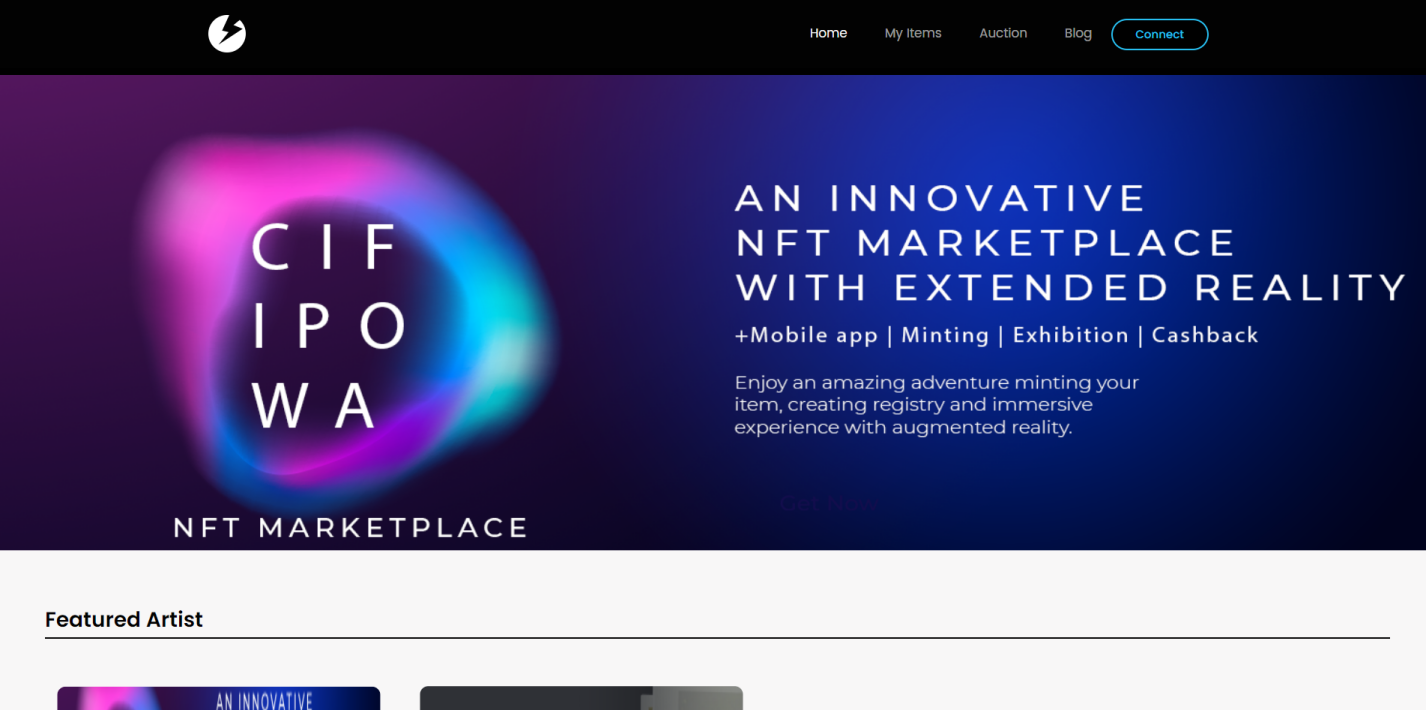Click the 'NFT Marketplace' headline middle line

985,243
